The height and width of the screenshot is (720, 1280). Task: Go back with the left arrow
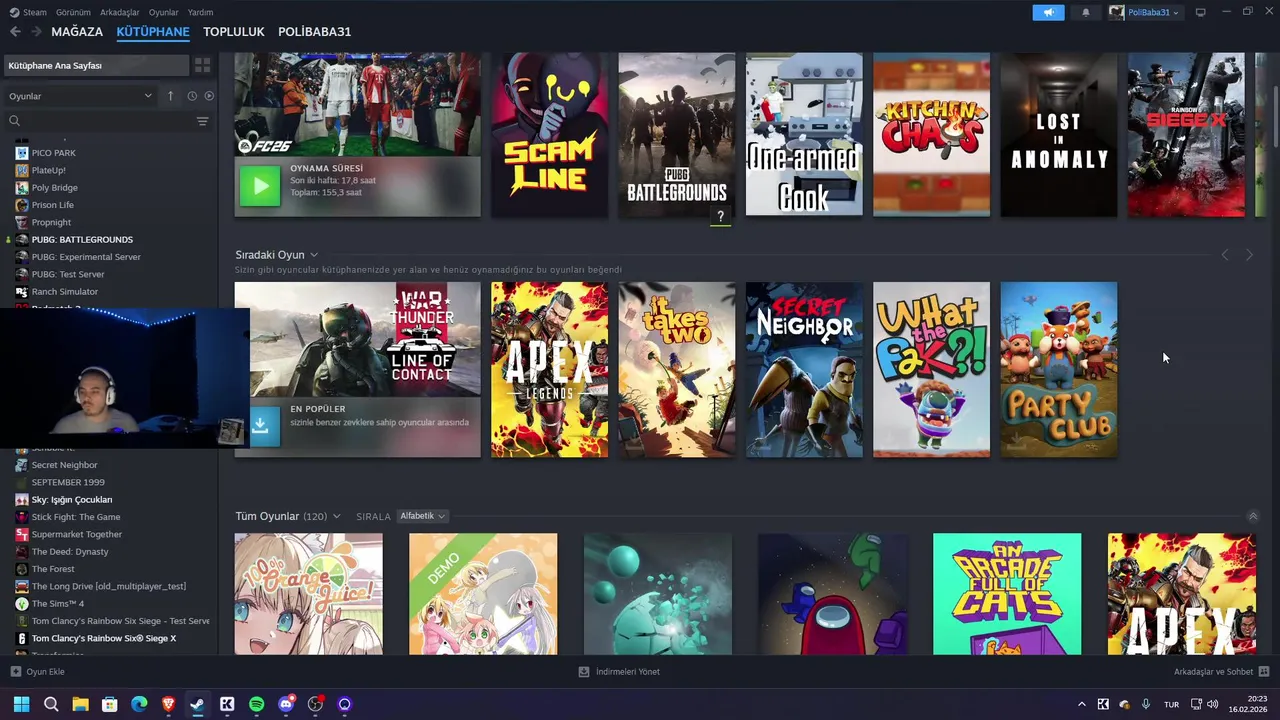click(15, 32)
